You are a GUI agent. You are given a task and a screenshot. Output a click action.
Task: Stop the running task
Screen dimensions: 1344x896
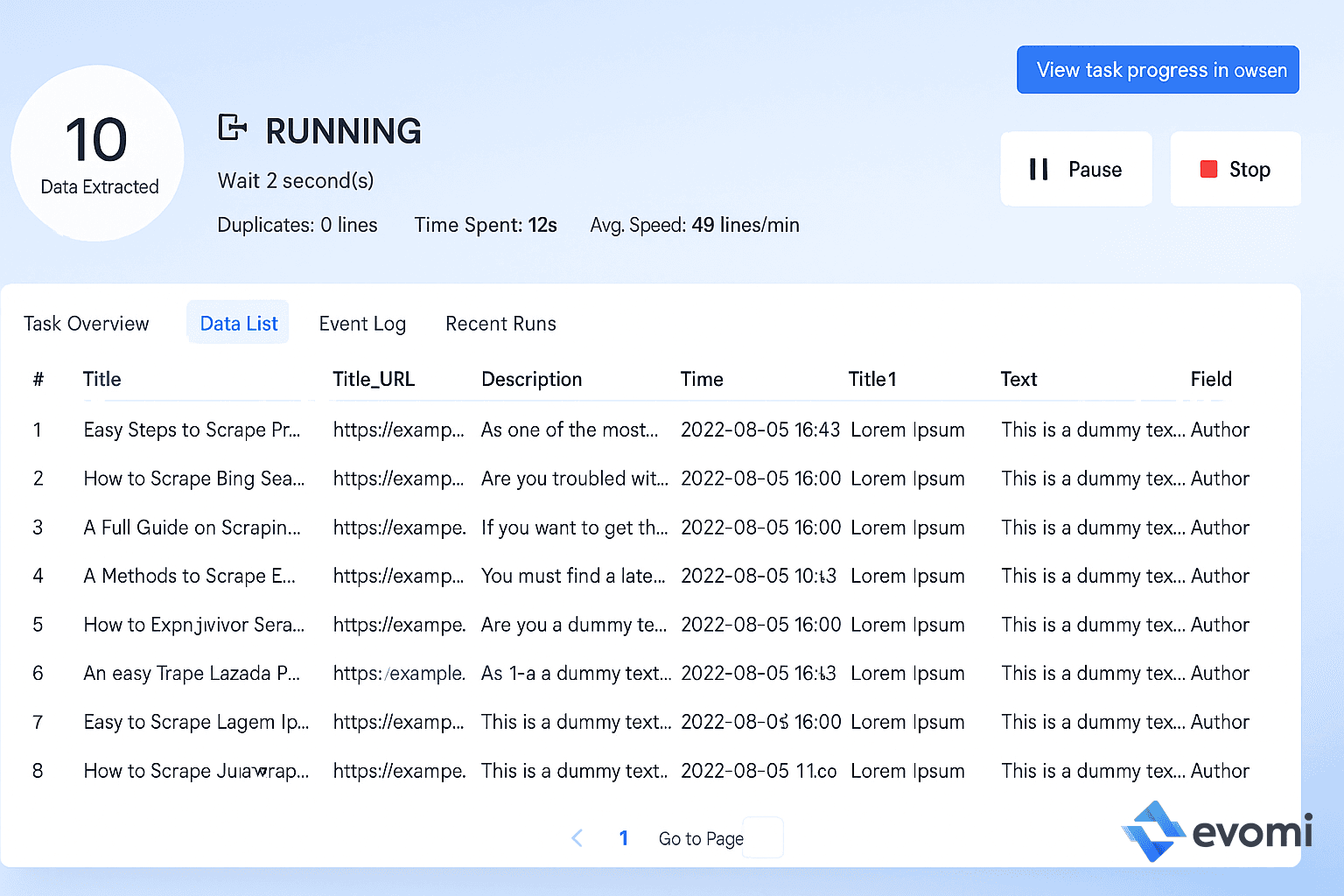[x=1235, y=169]
